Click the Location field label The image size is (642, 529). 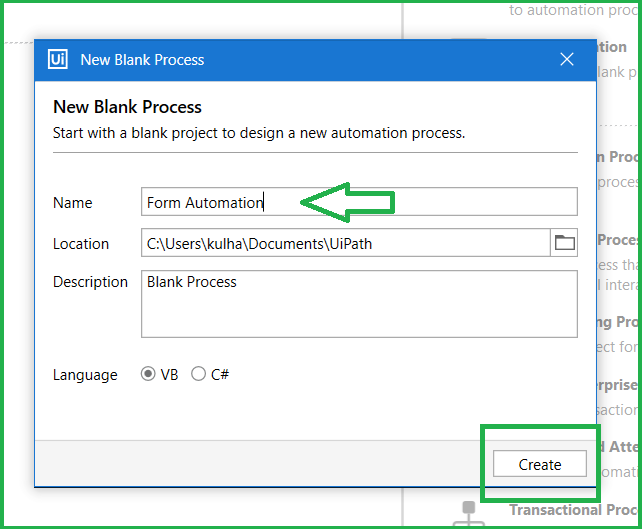click(81, 244)
